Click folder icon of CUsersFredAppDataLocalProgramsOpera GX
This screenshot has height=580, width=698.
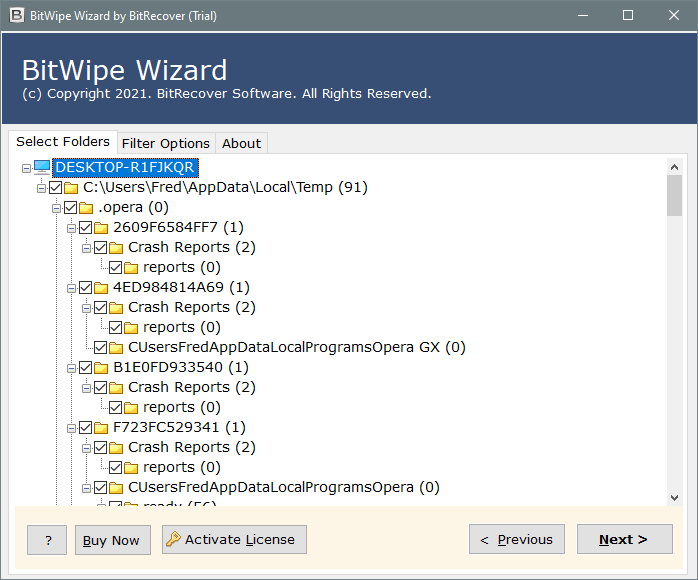click(x=116, y=348)
